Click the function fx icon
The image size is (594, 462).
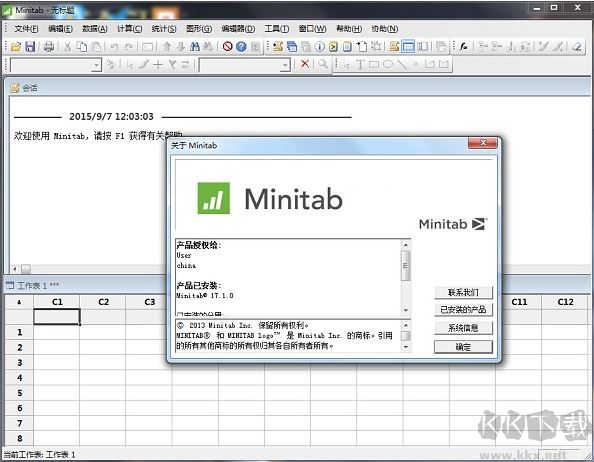pos(463,47)
